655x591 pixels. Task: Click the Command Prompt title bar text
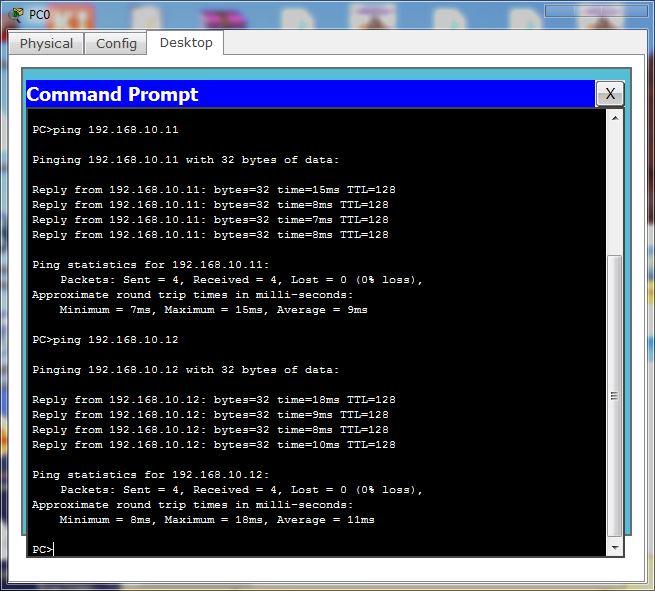(x=112, y=94)
